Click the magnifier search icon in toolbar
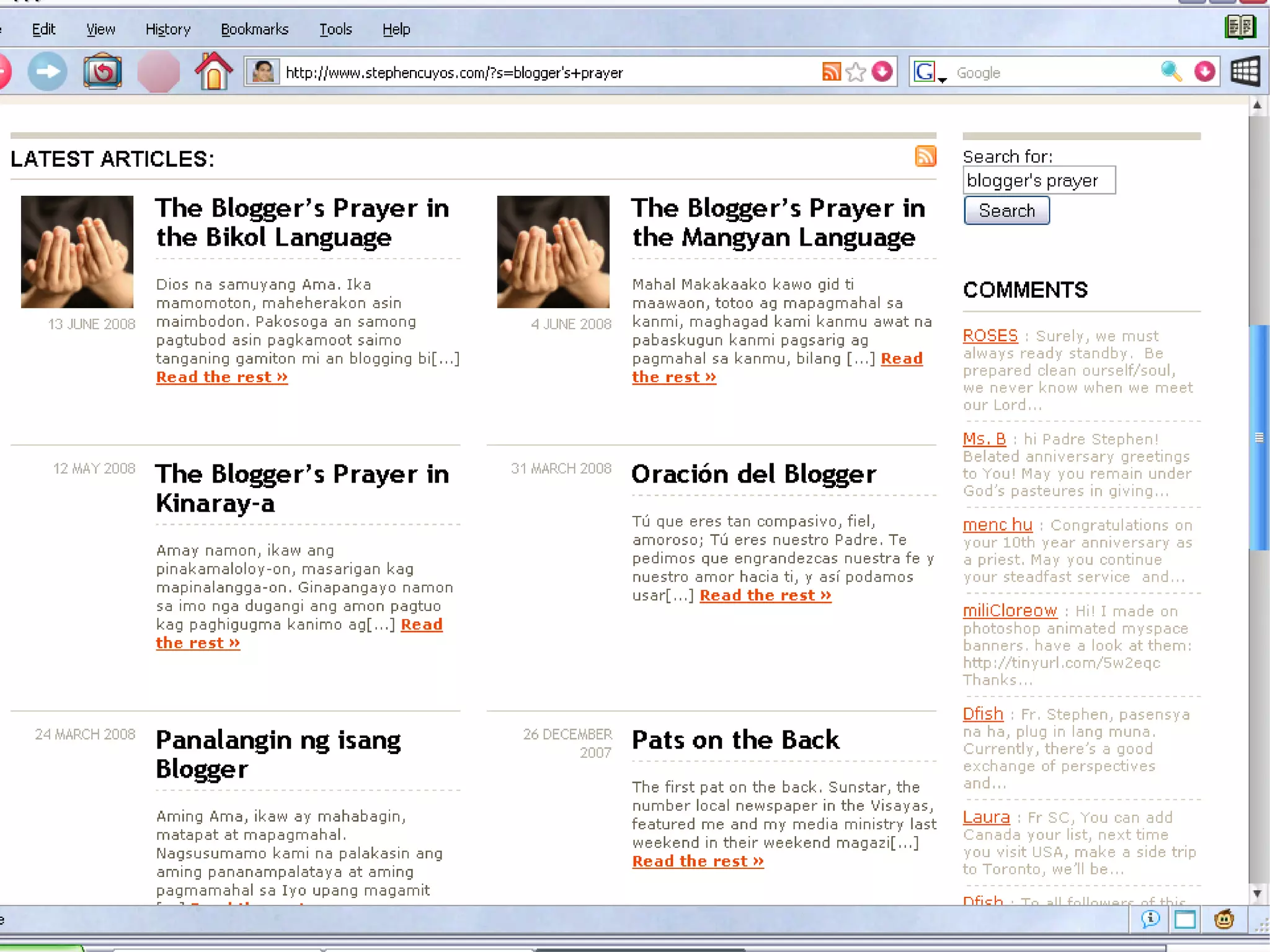Image resolution: width=1270 pixels, height=952 pixels. point(1171,72)
